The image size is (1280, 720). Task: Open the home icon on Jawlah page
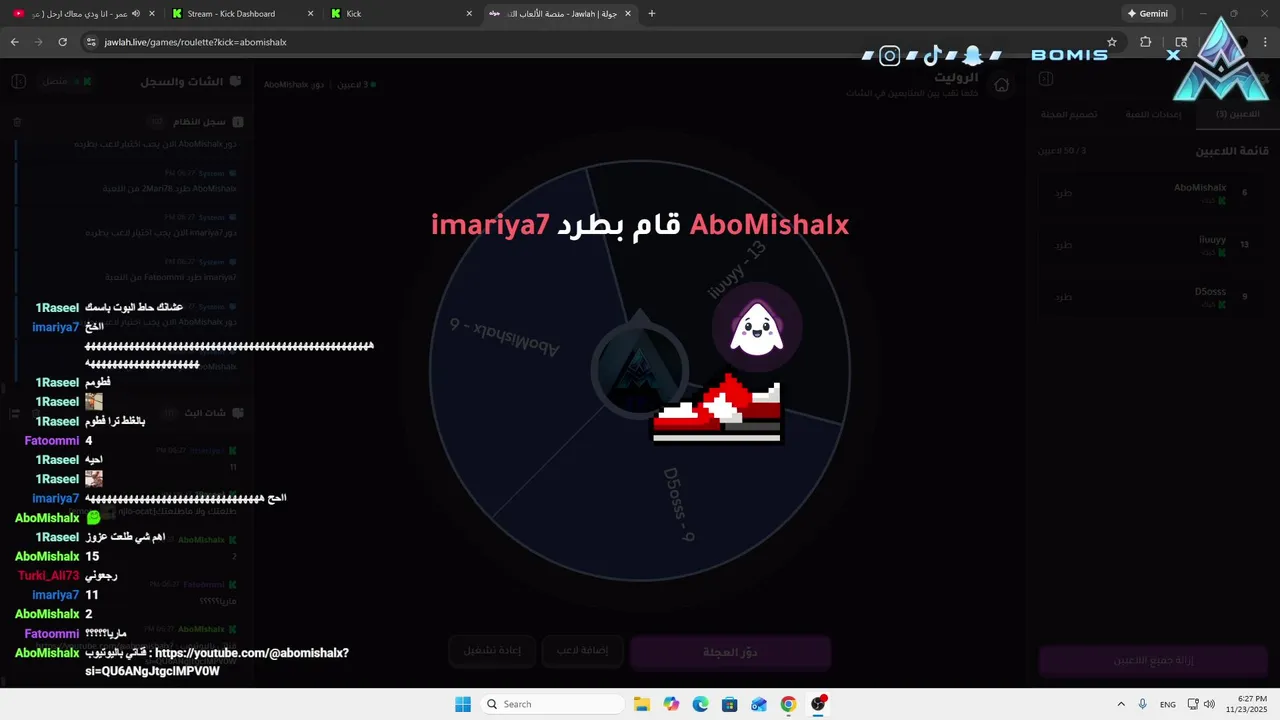click(1001, 85)
